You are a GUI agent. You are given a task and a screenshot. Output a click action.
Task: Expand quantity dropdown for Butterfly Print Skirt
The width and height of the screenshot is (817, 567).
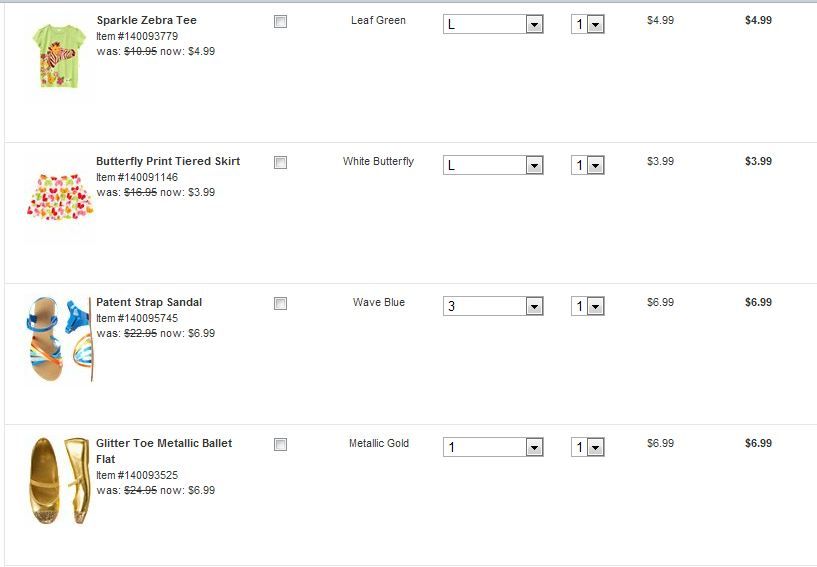(x=588, y=165)
